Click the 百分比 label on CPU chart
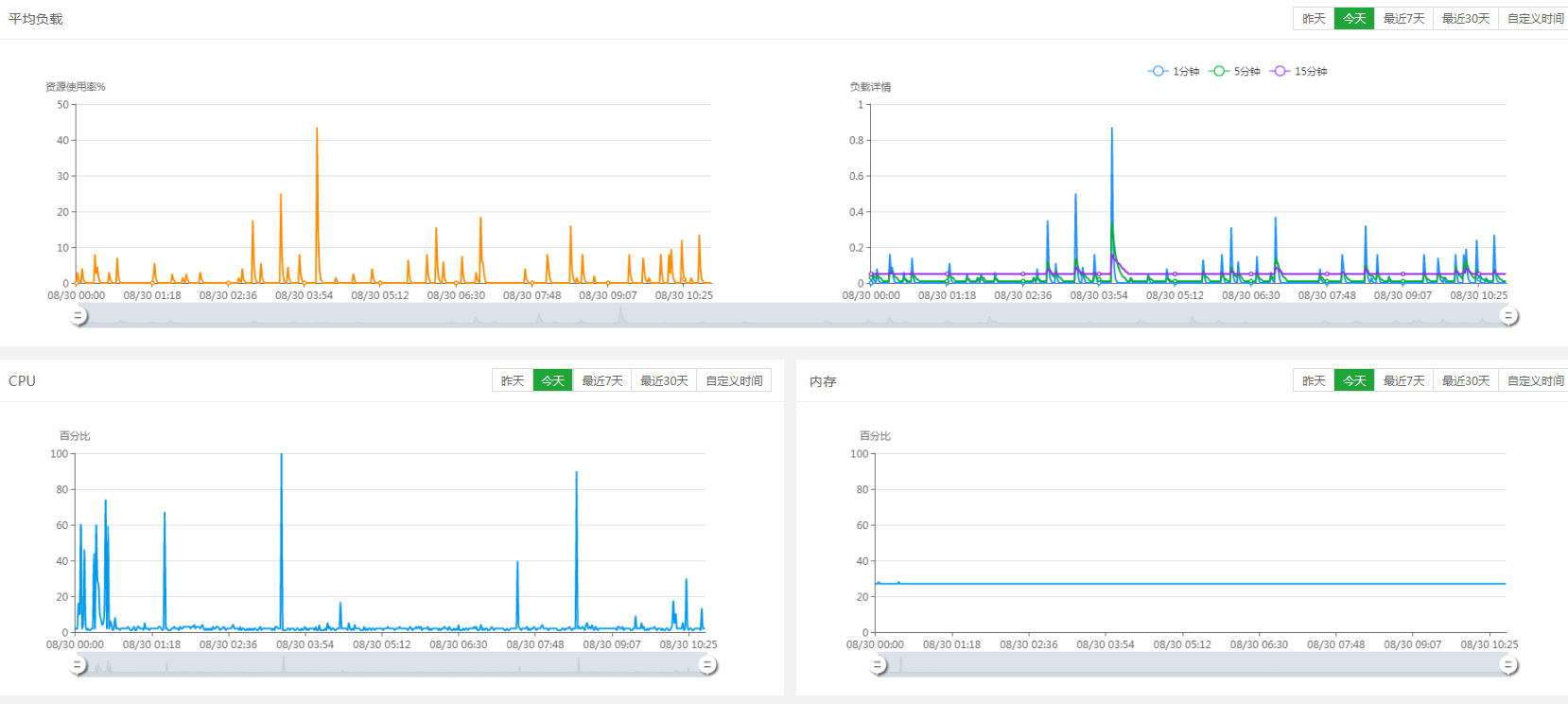This screenshot has width=1568, height=704. (x=75, y=435)
